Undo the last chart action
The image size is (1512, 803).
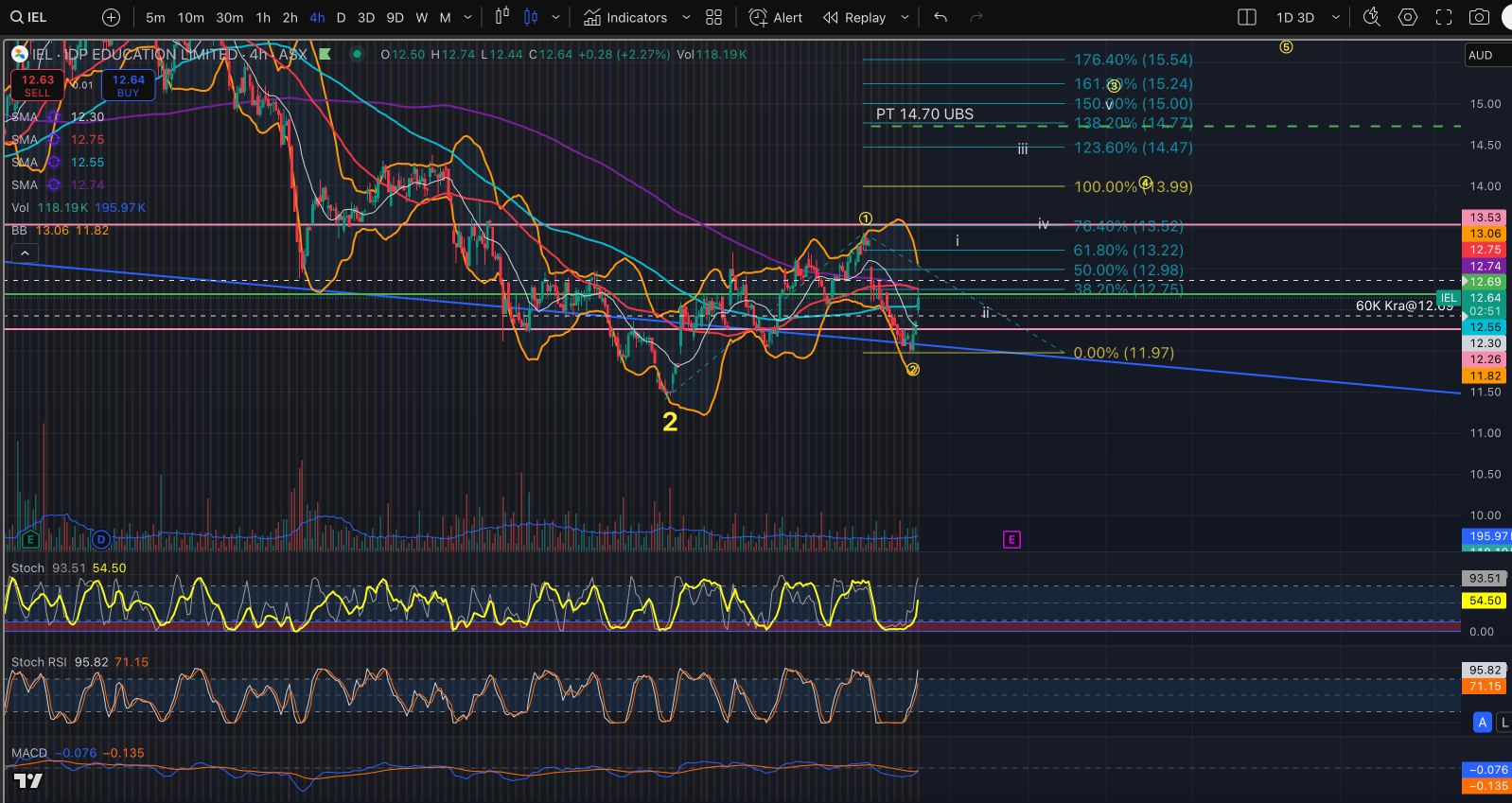[940, 17]
